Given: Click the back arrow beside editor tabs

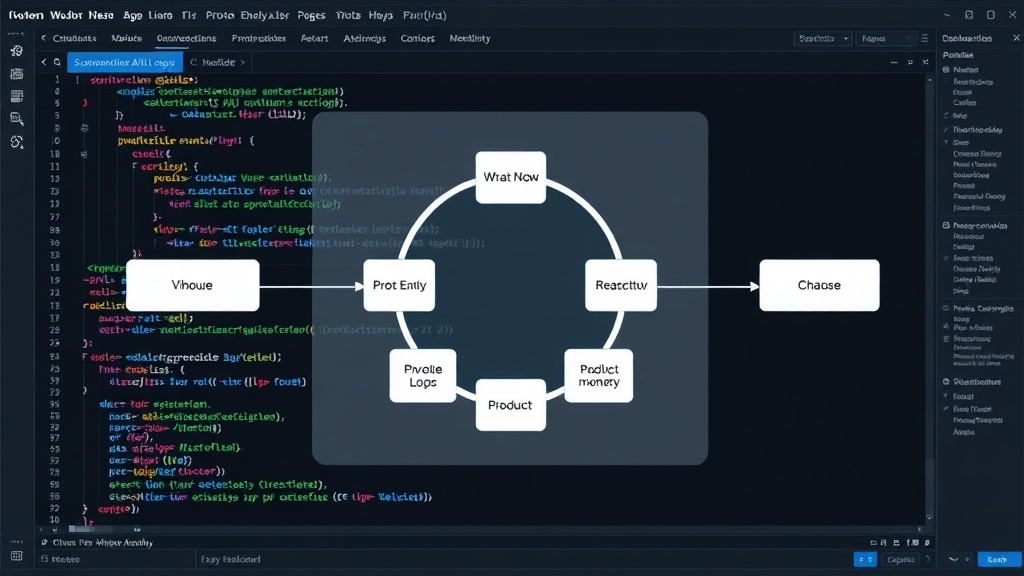Looking at the screenshot, I should click(x=44, y=62).
